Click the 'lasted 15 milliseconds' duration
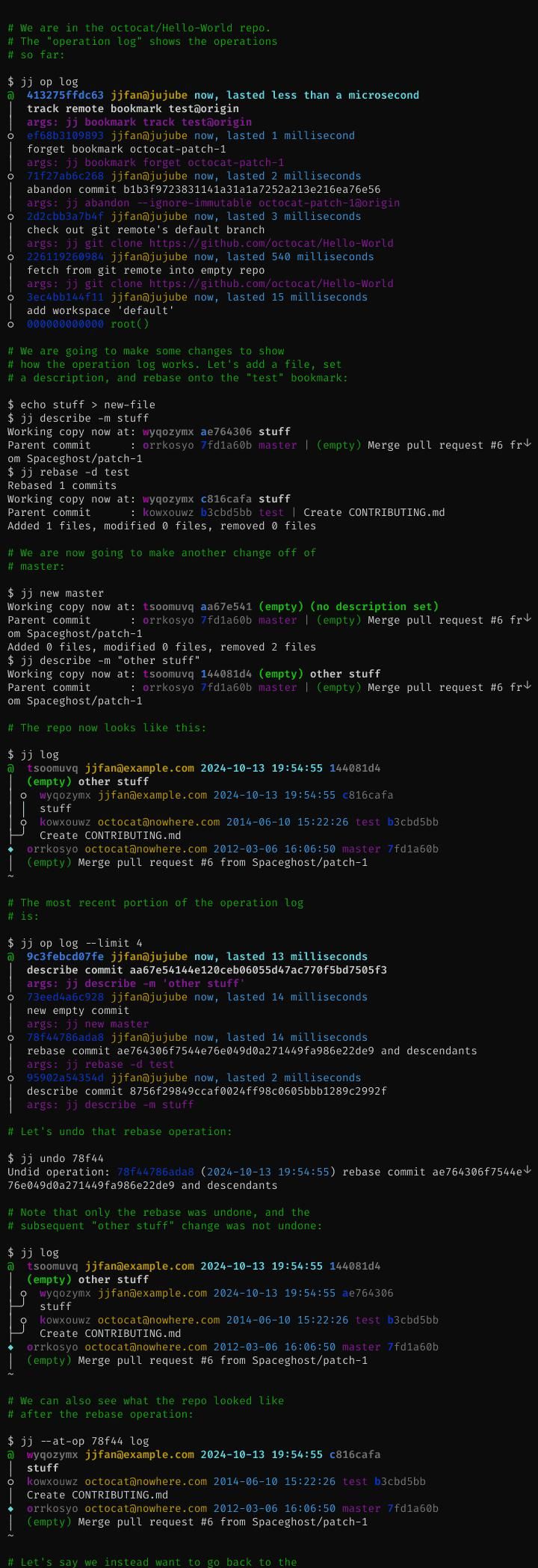This screenshot has height=1568, width=538. 297,297
